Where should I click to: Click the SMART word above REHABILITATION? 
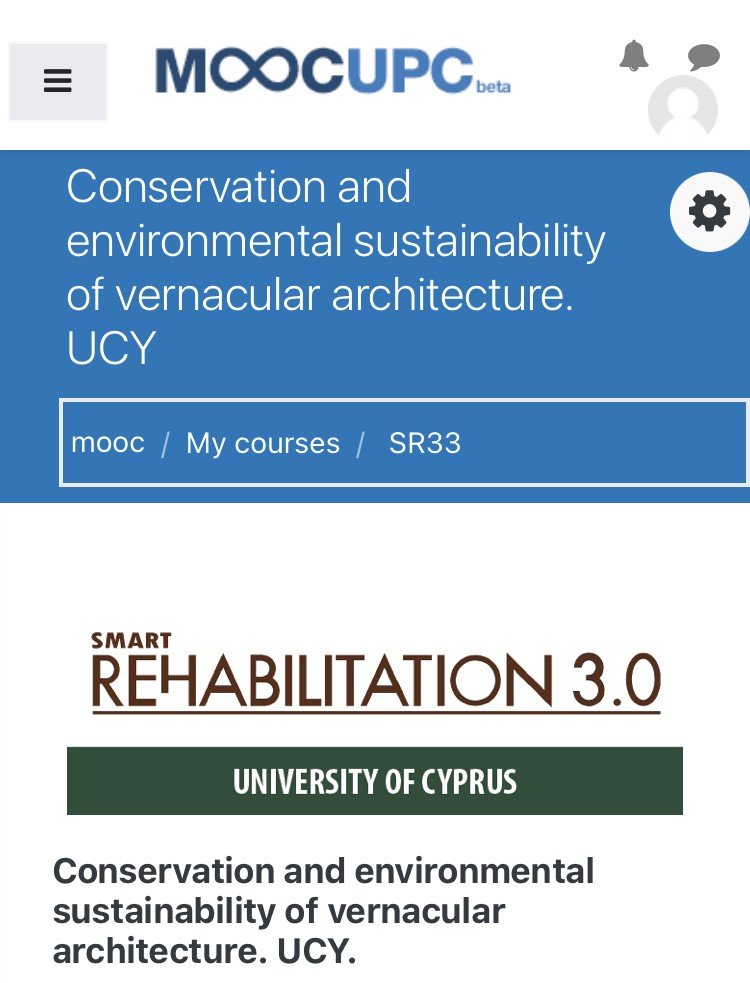point(131,641)
